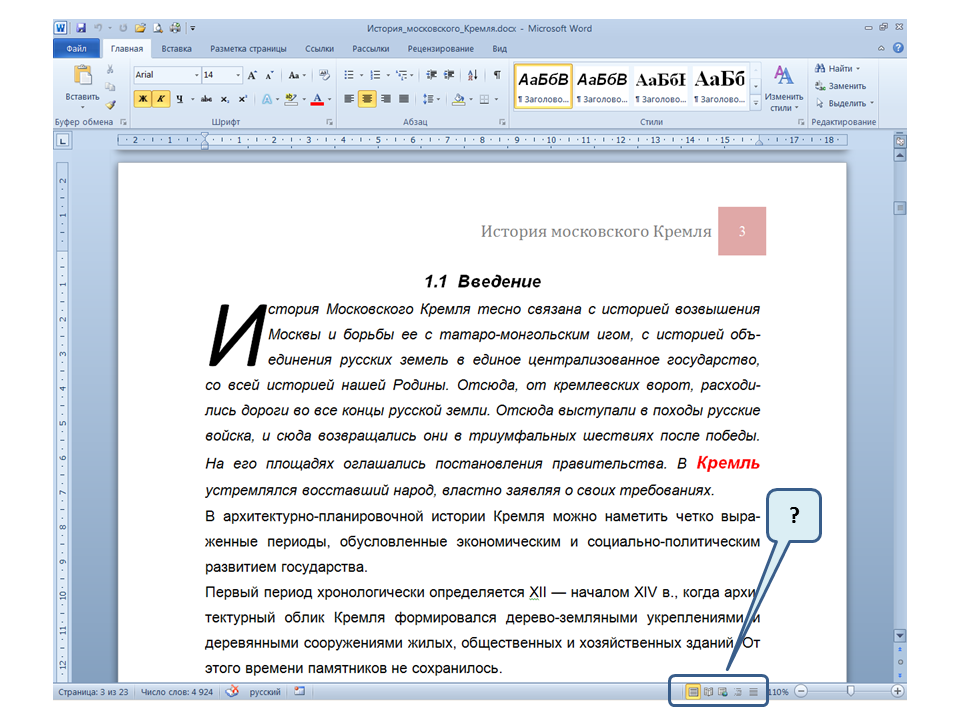This screenshot has height=720, width=960.
Task: Switch to the Рецензирование tab
Action: pos(440,48)
